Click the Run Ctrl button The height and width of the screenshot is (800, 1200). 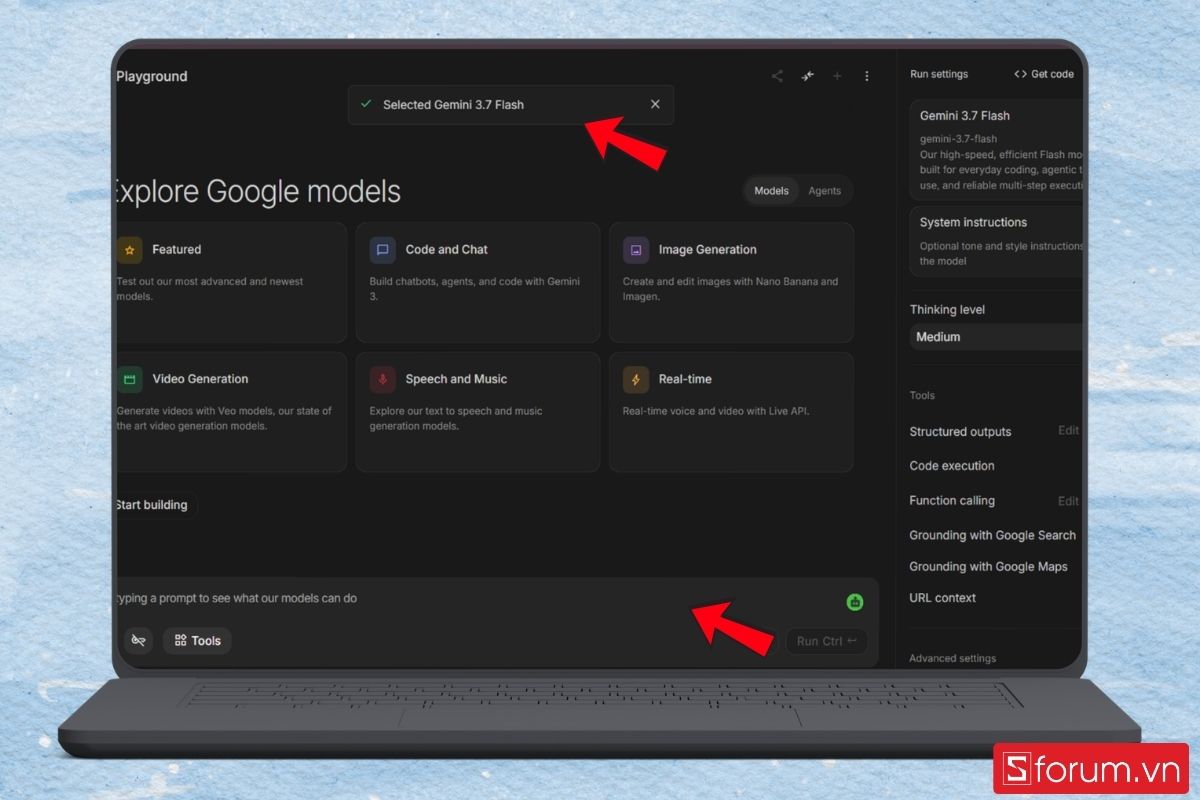click(x=826, y=641)
